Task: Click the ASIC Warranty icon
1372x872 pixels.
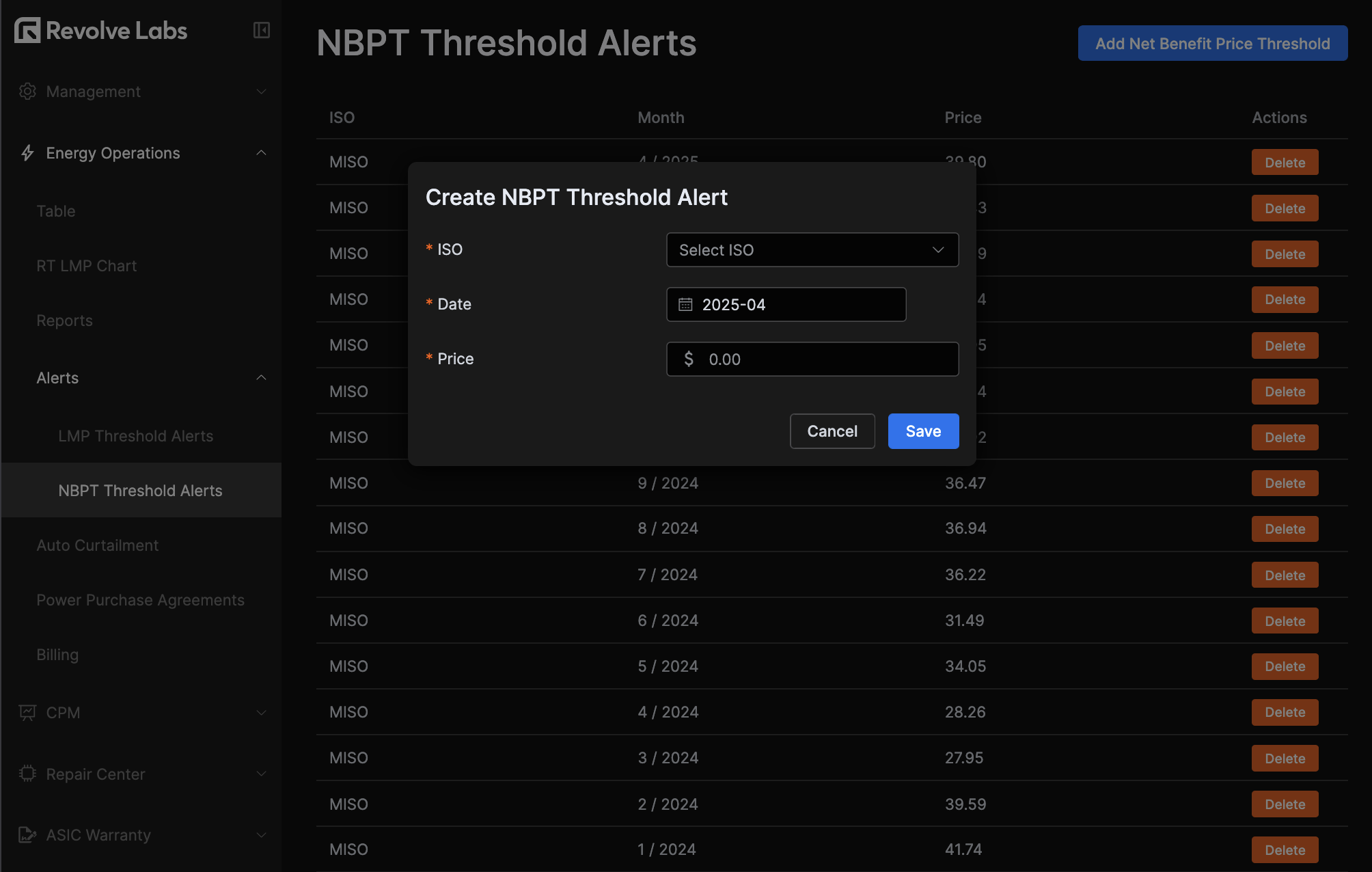Action: [x=27, y=834]
